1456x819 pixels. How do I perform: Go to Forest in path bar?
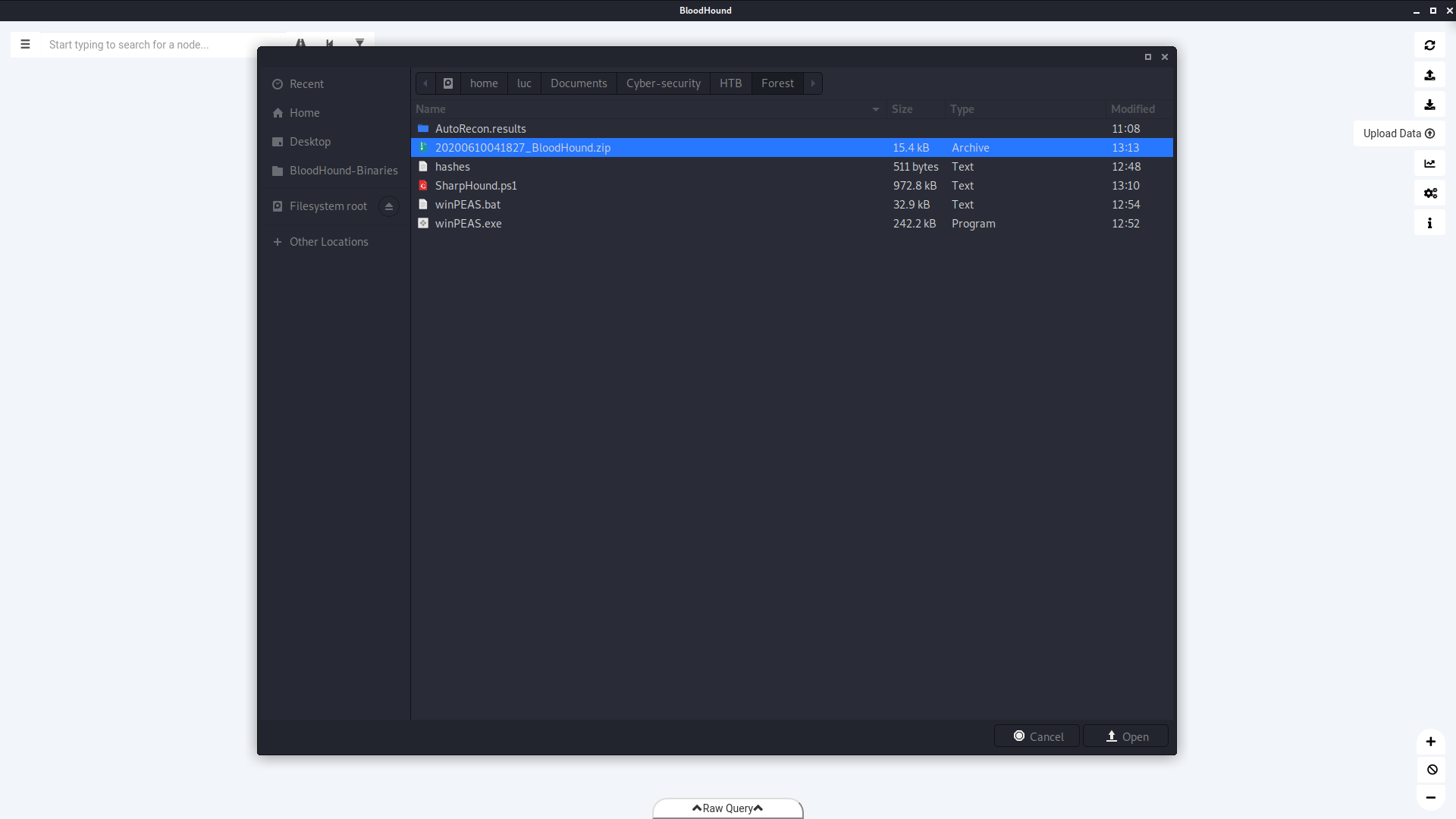[777, 83]
